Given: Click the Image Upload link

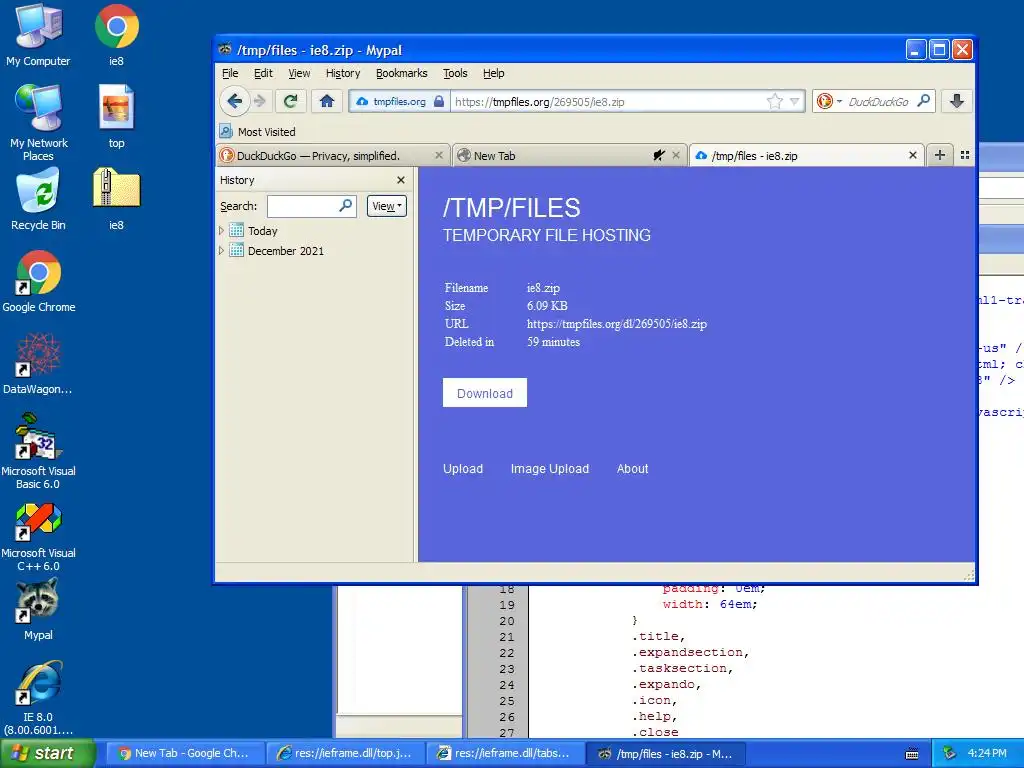Looking at the screenshot, I should pyautogui.click(x=550, y=469).
